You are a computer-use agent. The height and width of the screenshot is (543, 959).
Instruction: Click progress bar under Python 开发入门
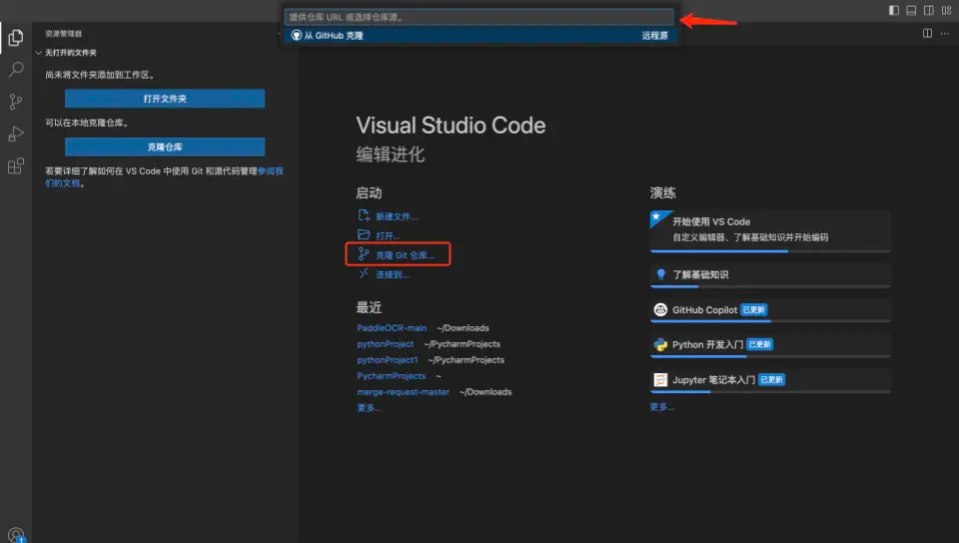770,356
